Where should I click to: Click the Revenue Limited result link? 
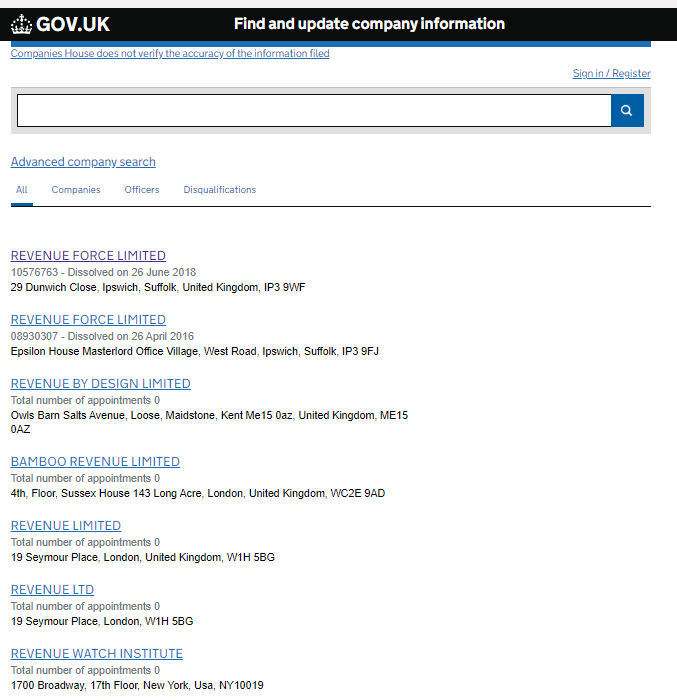point(66,526)
